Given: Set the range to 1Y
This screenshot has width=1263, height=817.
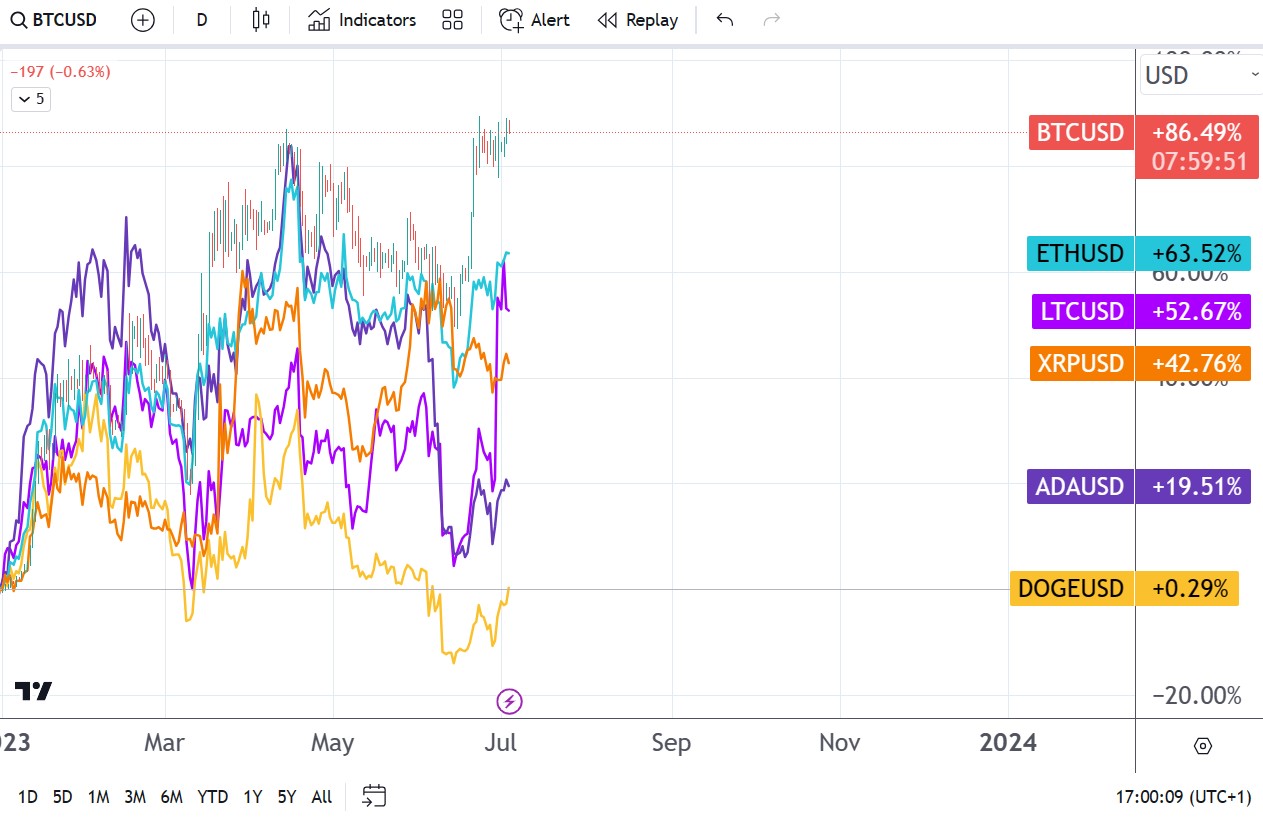Looking at the screenshot, I should coord(253,797).
